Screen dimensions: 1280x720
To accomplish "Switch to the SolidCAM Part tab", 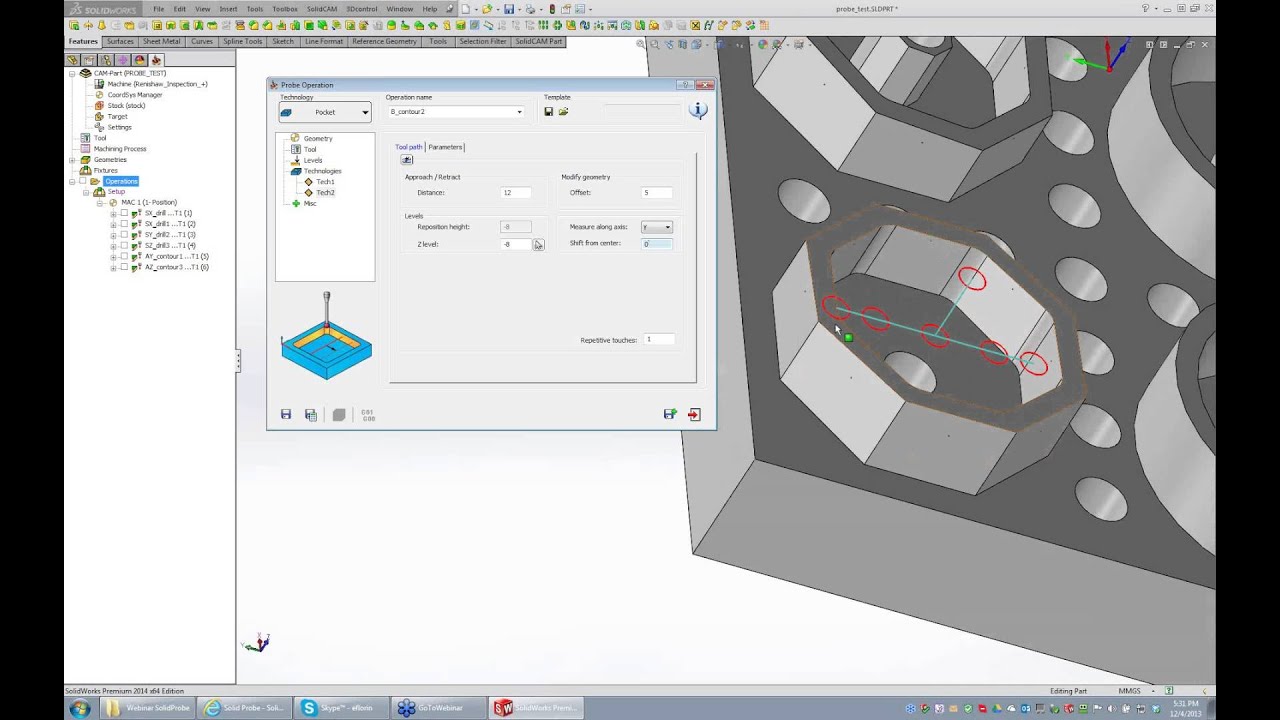I will pyautogui.click(x=539, y=42).
